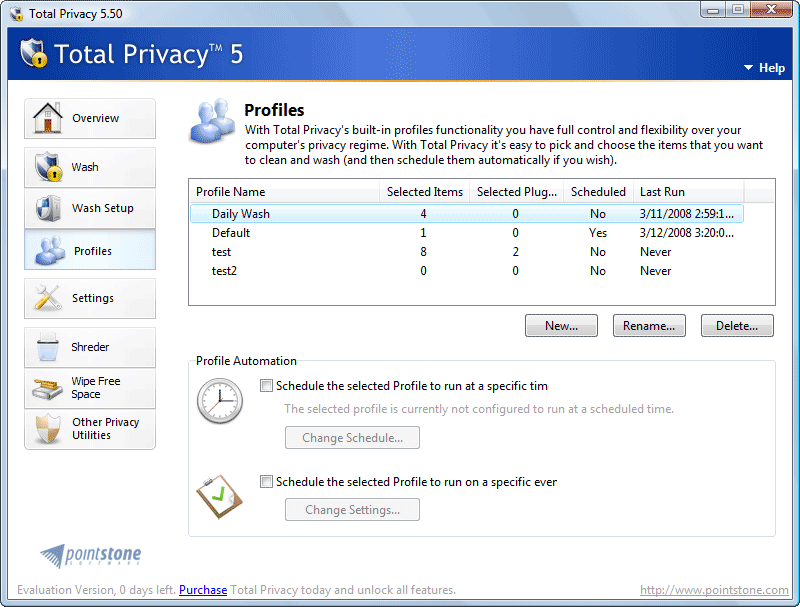Go to the Wash page
800x607 pixels.
pos(90,167)
